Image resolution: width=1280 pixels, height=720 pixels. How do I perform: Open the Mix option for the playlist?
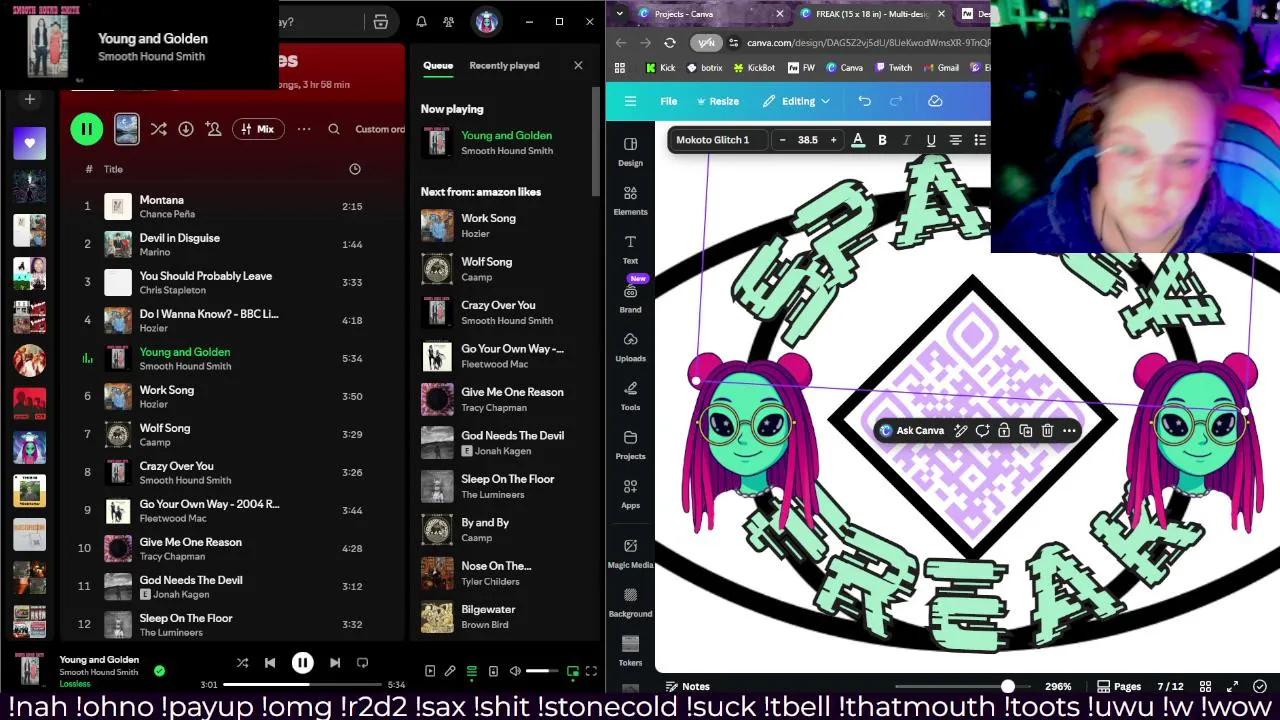coord(257,129)
